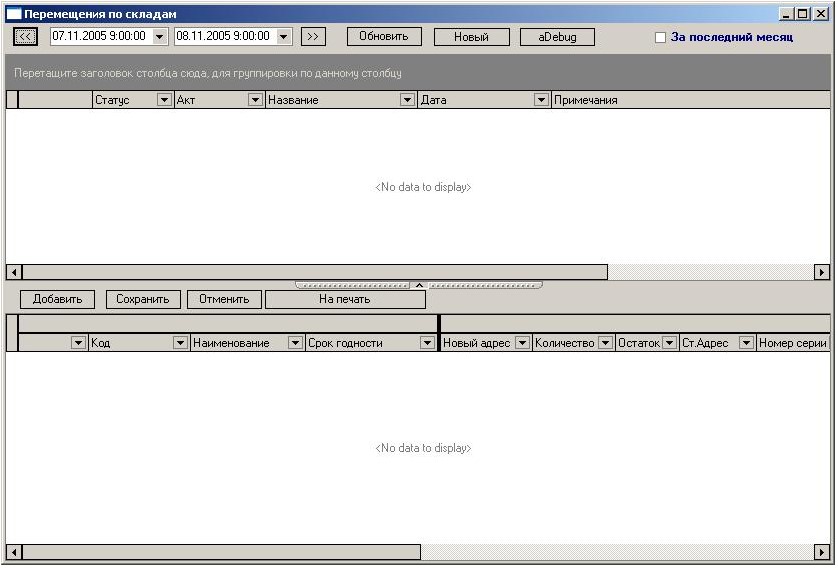Click the aDebug button
Image resolution: width=838 pixels, height=571 pixels.
pyautogui.click(x=557, y=36)
